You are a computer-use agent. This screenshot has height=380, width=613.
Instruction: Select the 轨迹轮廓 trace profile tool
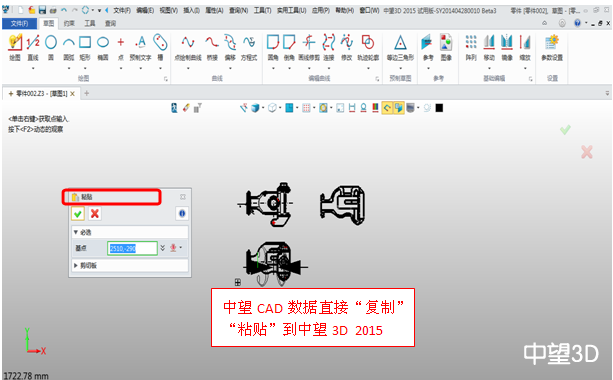tap(368, 47)
